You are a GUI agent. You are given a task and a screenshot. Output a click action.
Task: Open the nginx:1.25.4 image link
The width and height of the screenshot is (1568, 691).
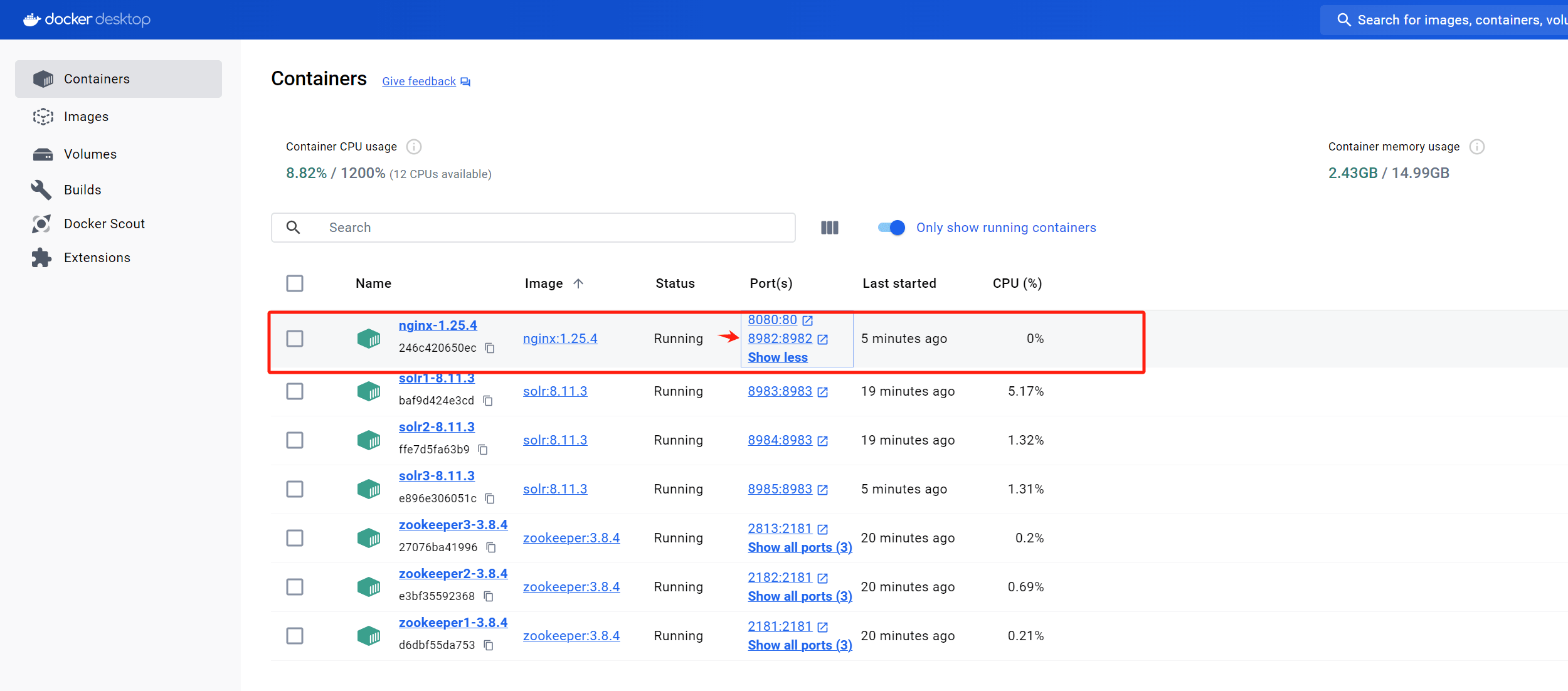click(x=560, y=339)
